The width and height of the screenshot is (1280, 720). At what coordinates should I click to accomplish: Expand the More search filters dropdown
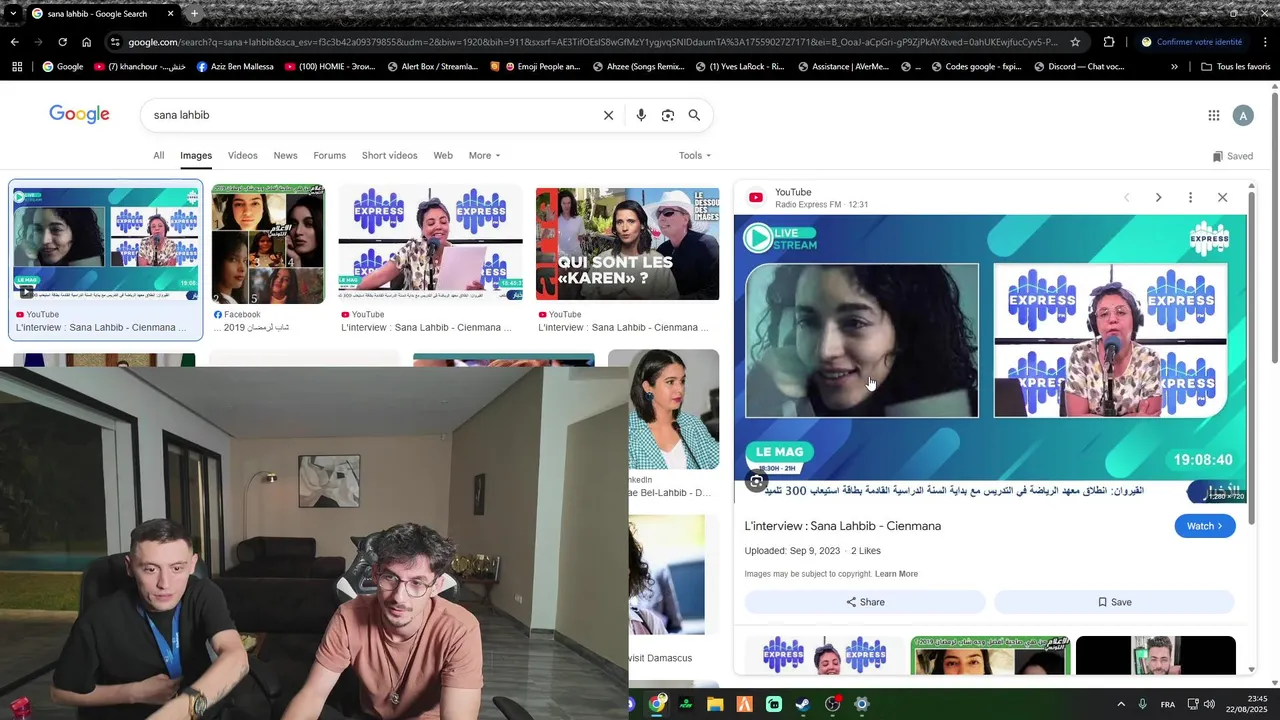tap(484, 155)
